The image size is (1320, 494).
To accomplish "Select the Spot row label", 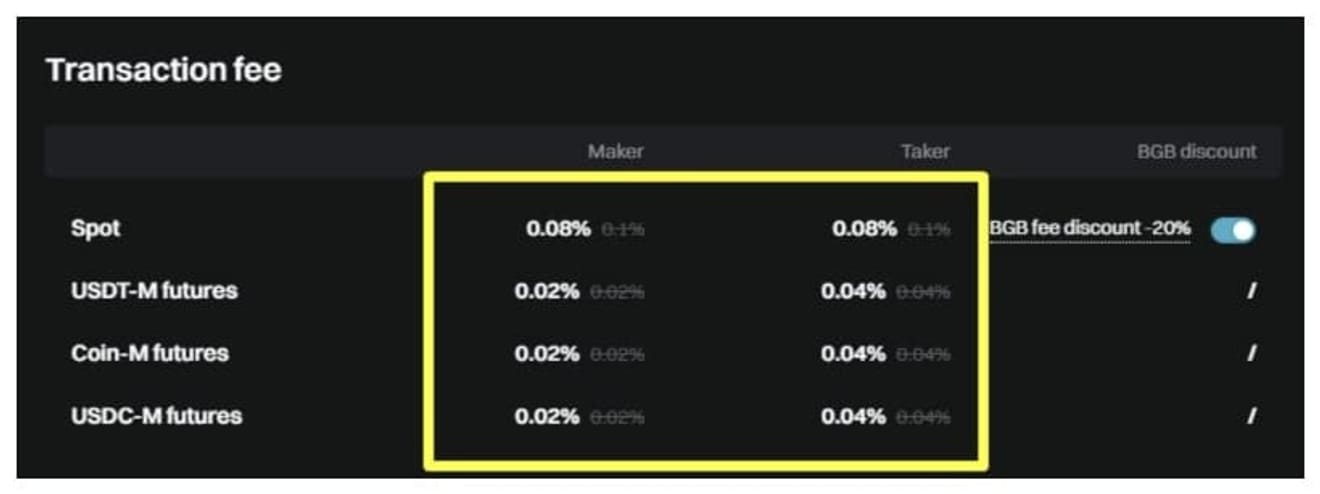I will coord(96,229).
